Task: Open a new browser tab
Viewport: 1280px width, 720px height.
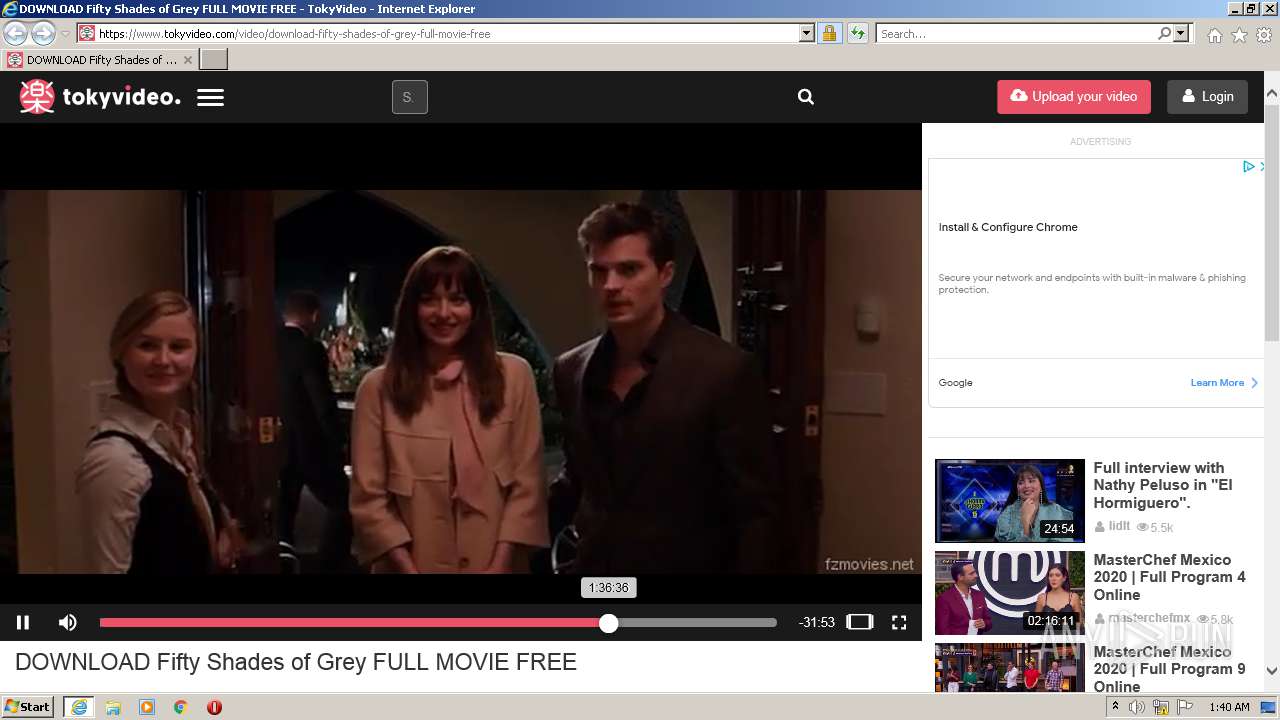Action: point(214,60)
